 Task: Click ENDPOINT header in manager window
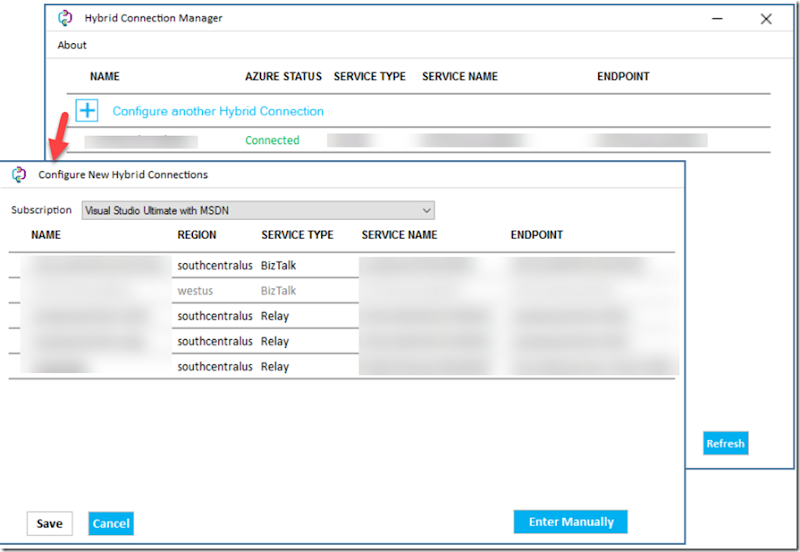(623, 77)
